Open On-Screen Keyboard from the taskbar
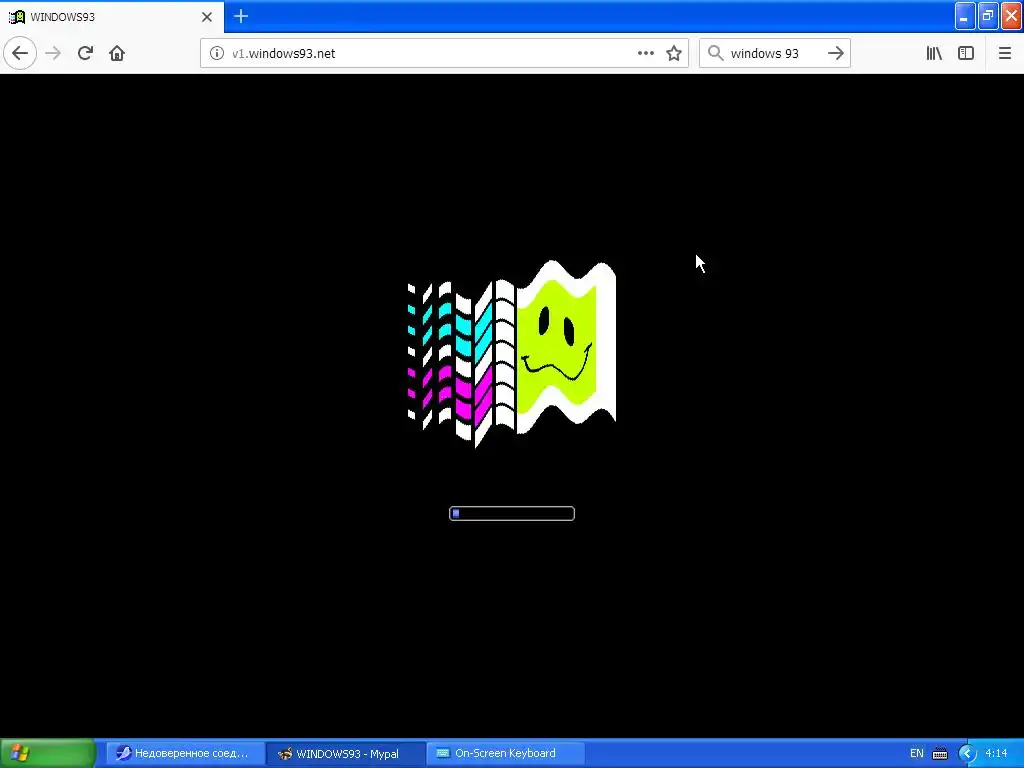This screenshot has width=1024, height=768. (506, 753)
